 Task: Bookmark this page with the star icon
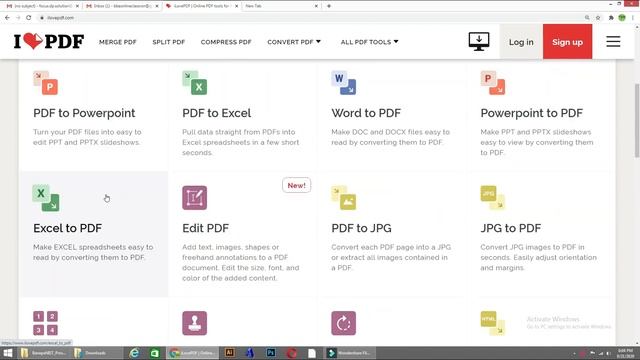[x=598, y=18]
